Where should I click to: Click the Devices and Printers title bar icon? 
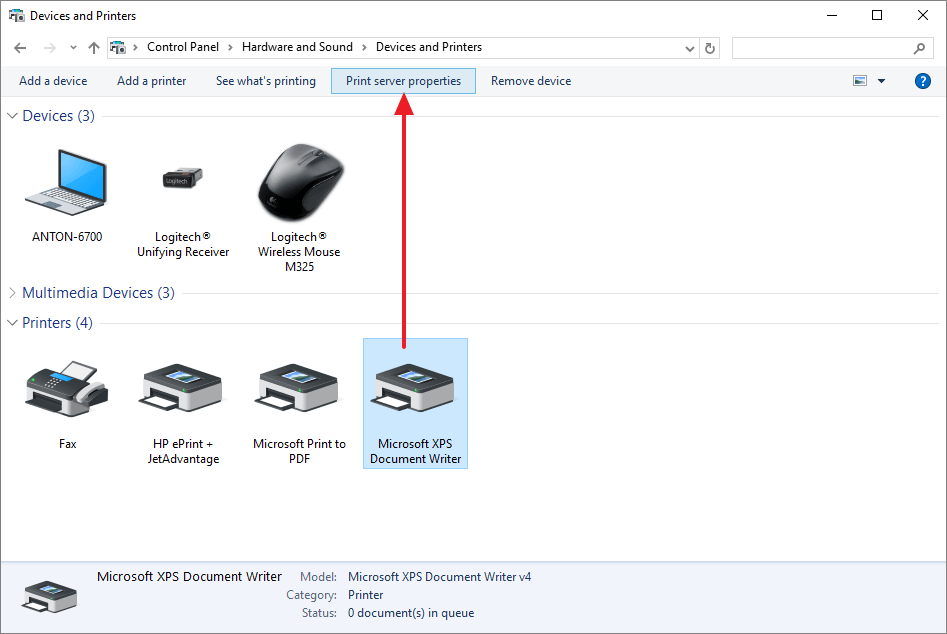tap(17, 16)
